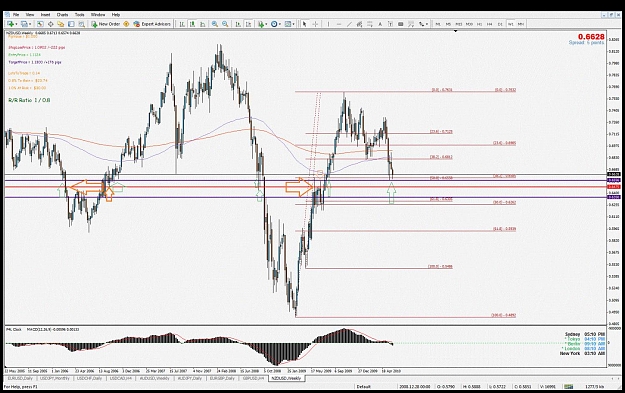
Task: Set timeframe to D1
Action: coord(500,24)
